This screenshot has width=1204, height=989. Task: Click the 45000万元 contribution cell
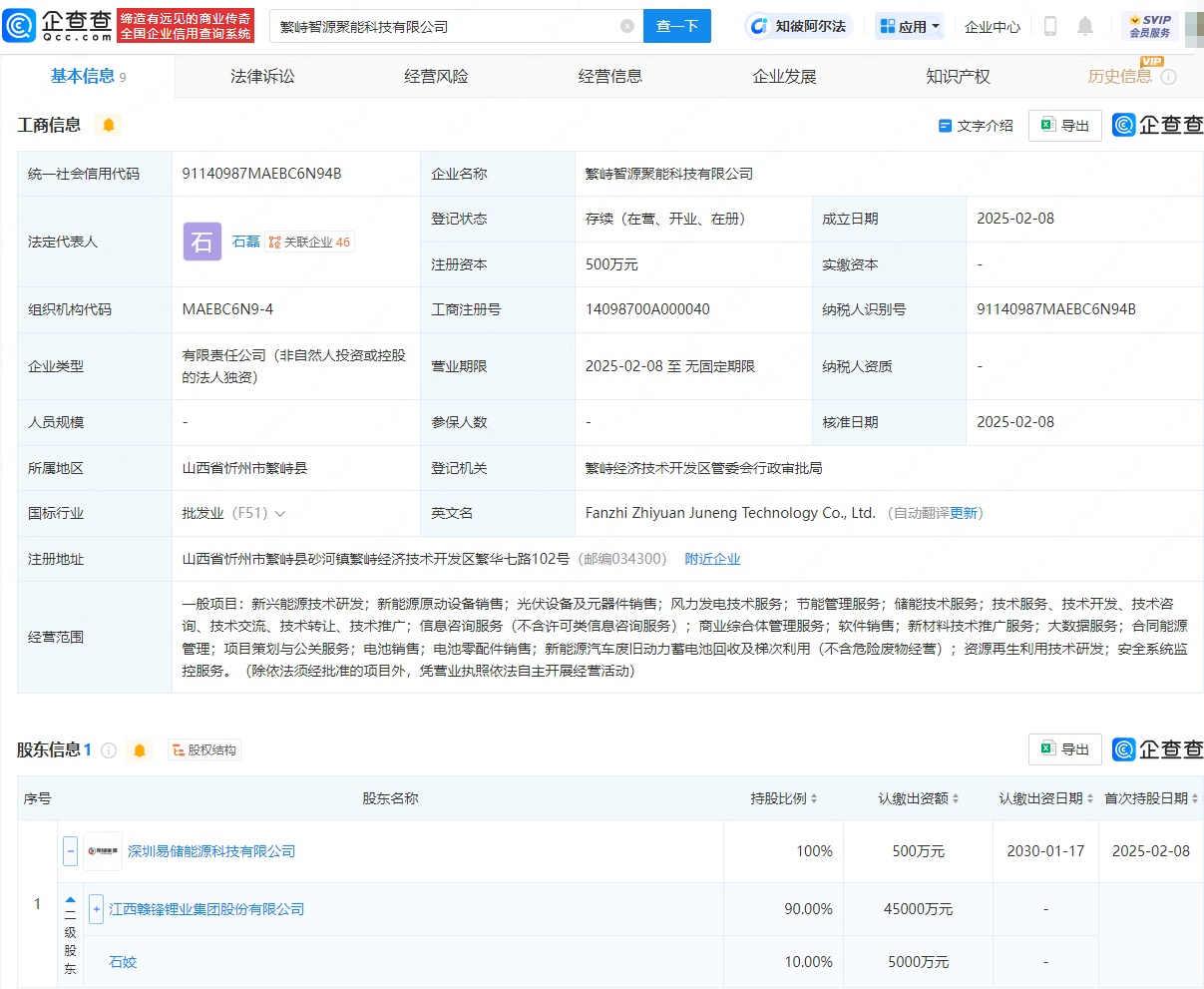[918, 909]
